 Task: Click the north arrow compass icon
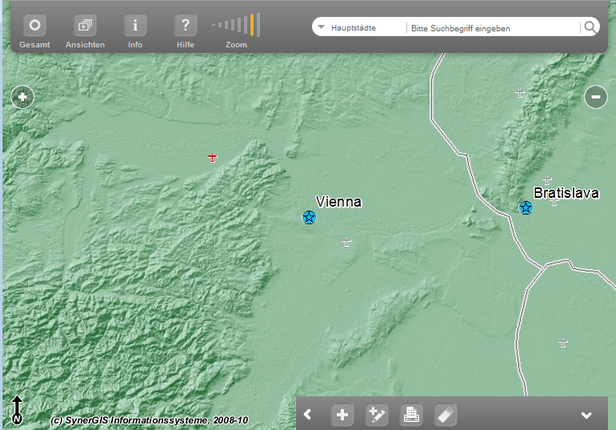pyautogui.click(x=17, y=410)
